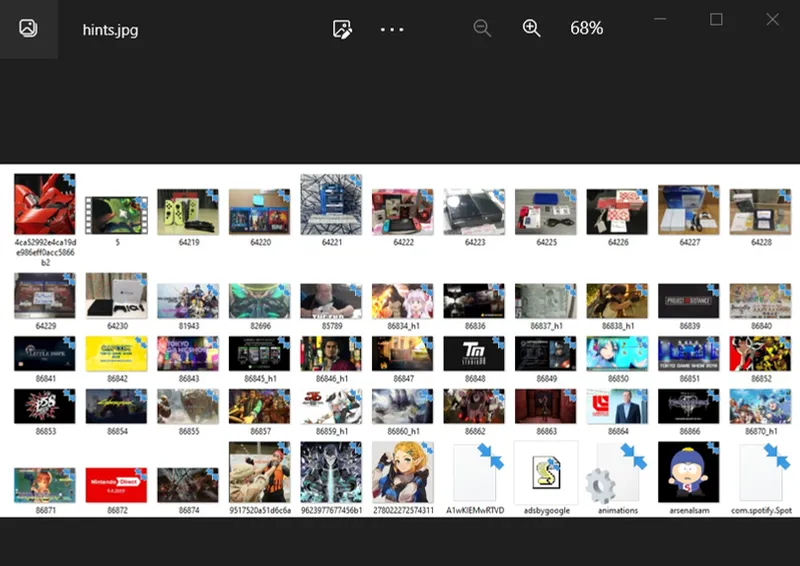Viewport: 800px width, 566px height.
Task: Select thumbnail 86846_h1
Action: pos(331,354)
